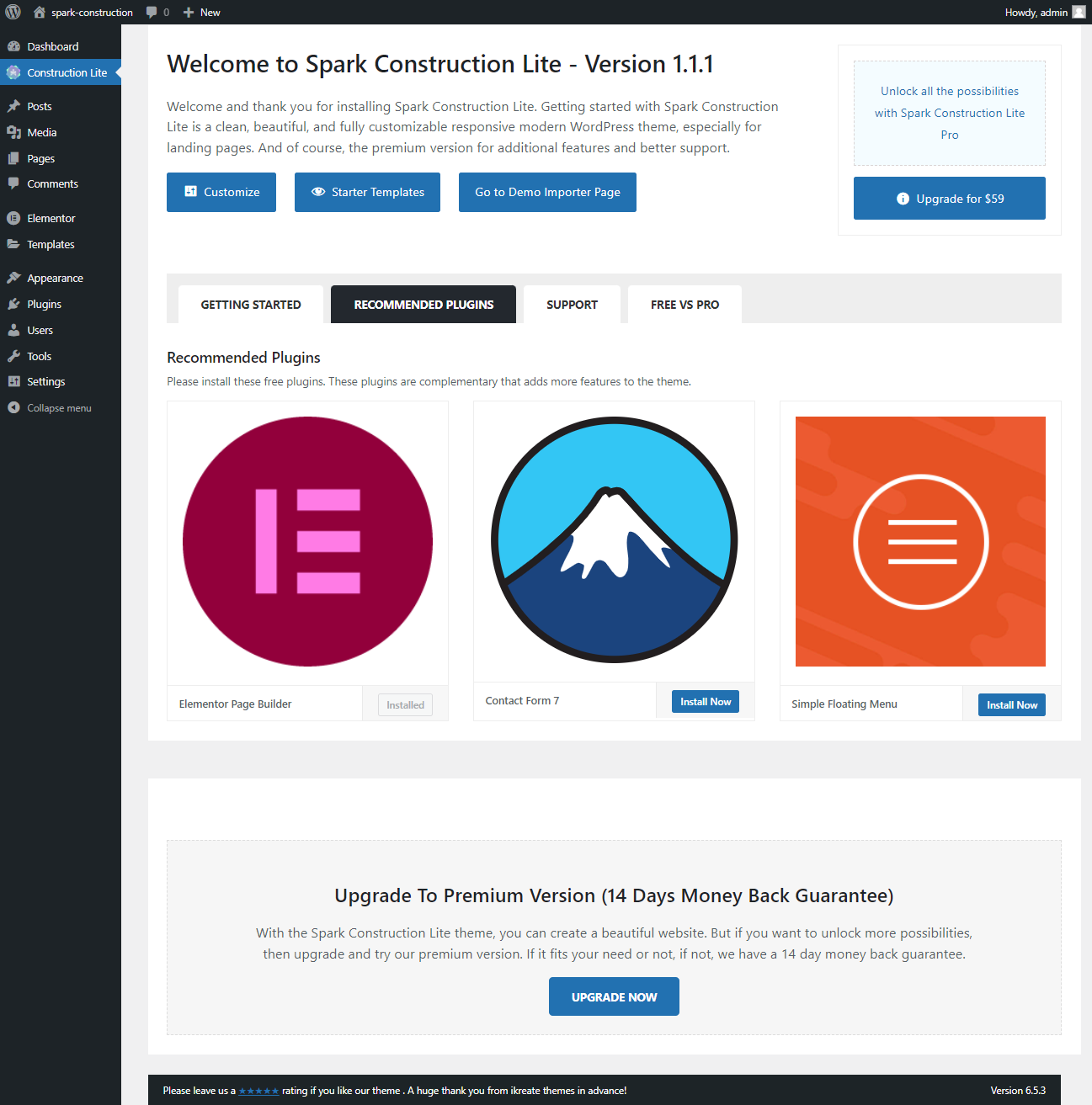This screenshot has width=1092, height=1105.
Task: Collapse the admin sidebar menu
Action: pos(58,407)
